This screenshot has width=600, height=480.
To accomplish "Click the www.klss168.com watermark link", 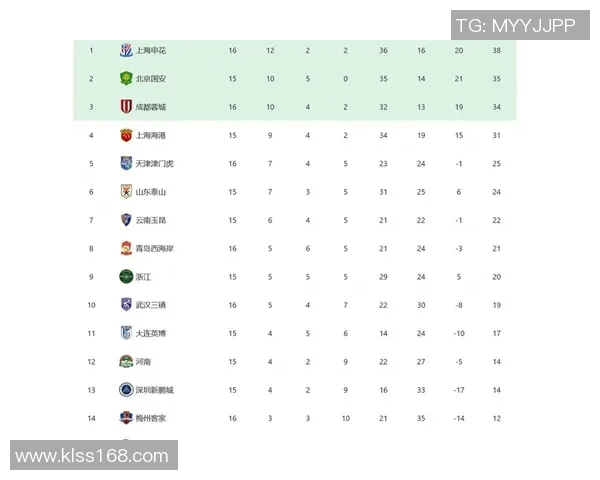I will pyautogui.click(x=91, y=456).
